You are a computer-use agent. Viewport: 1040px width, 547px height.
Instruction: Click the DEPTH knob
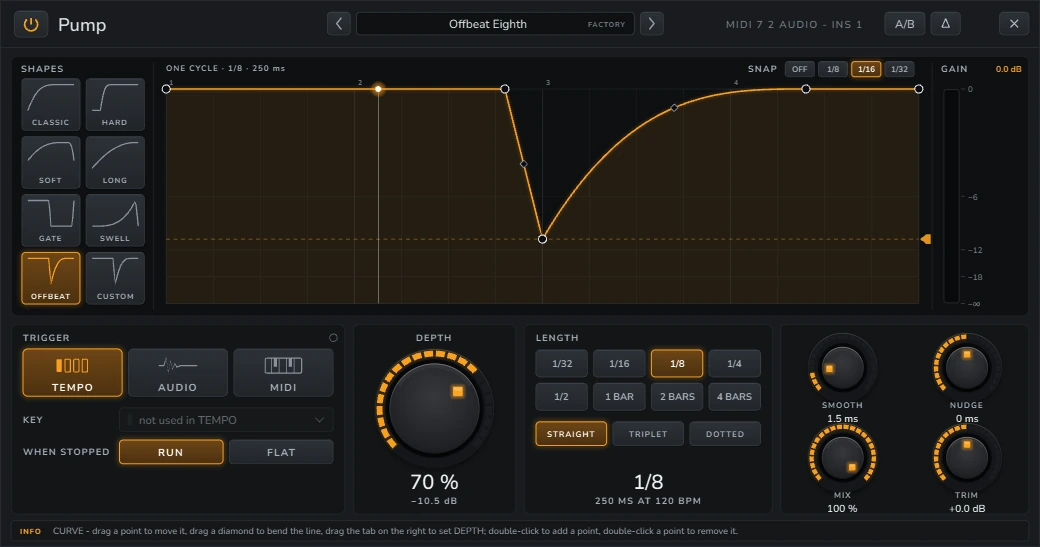(434, 408)
